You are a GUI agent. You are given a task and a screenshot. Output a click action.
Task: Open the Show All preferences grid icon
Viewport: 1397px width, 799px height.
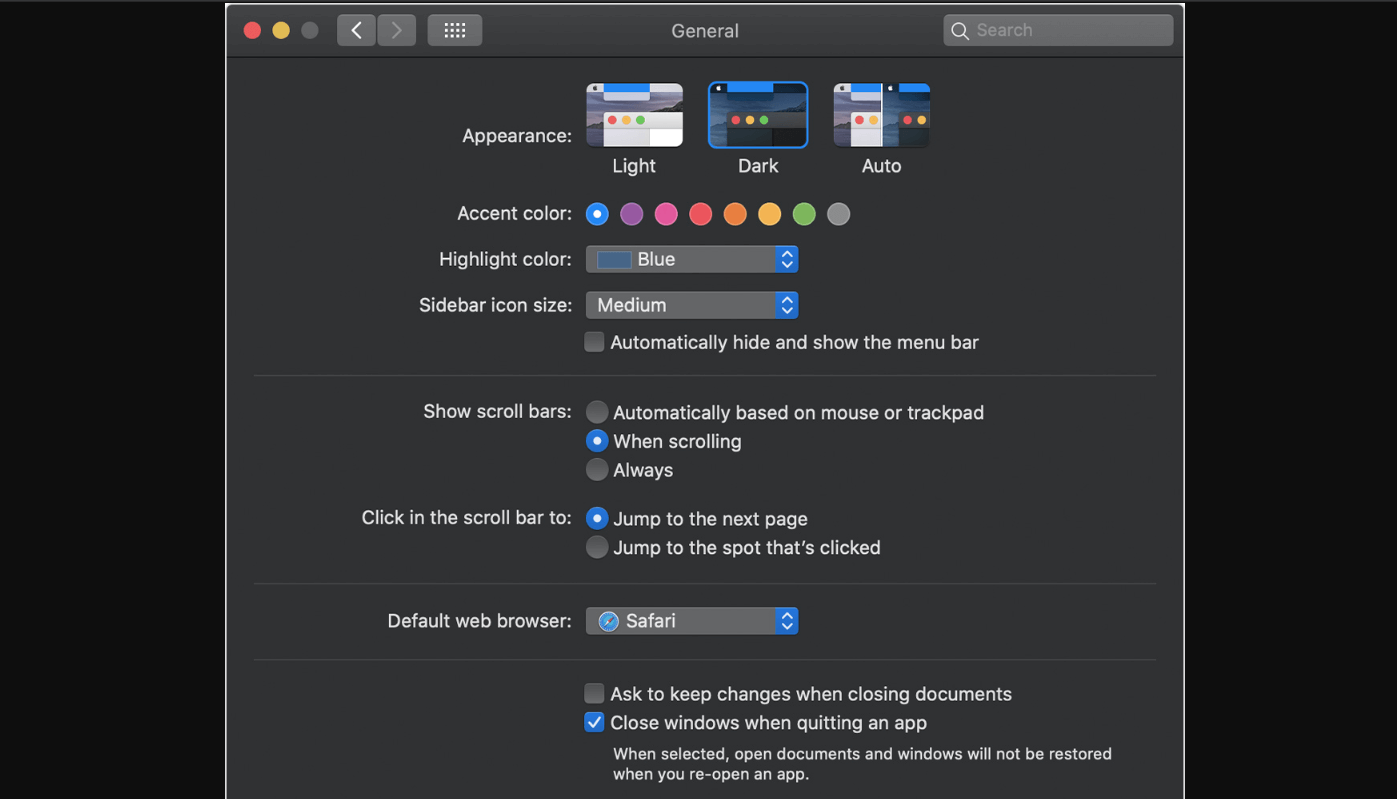[455, 30]
